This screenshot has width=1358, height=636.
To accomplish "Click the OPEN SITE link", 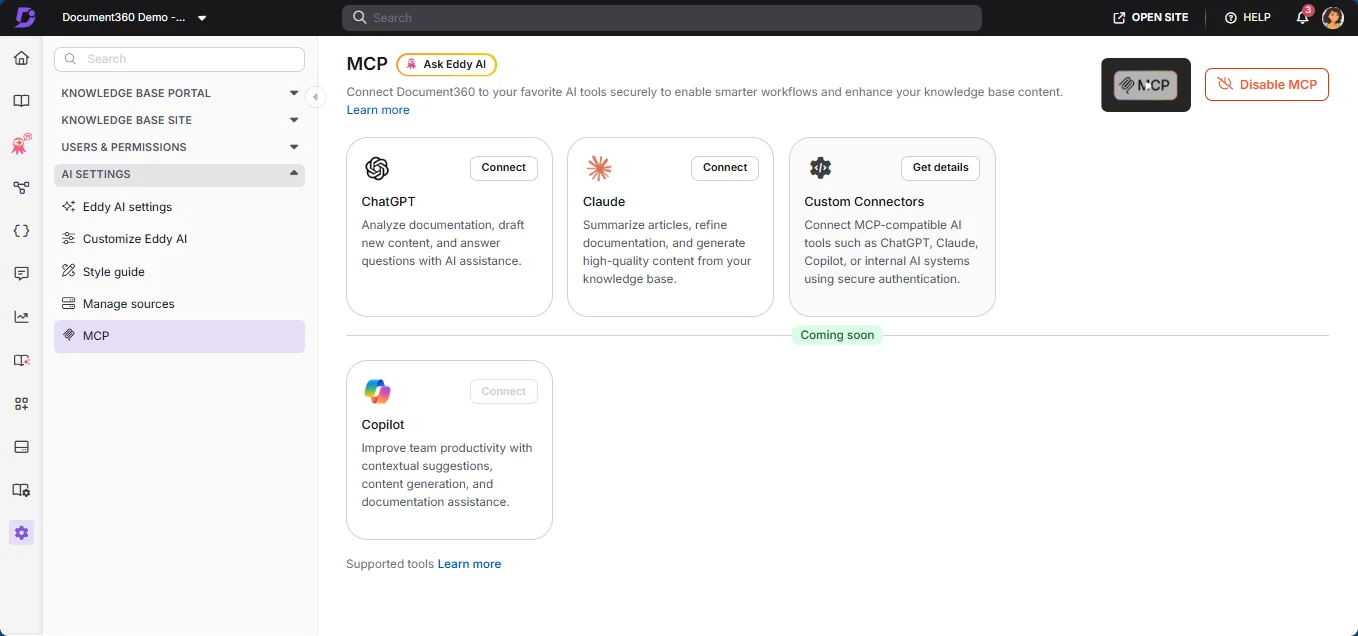I will 1151,18.
